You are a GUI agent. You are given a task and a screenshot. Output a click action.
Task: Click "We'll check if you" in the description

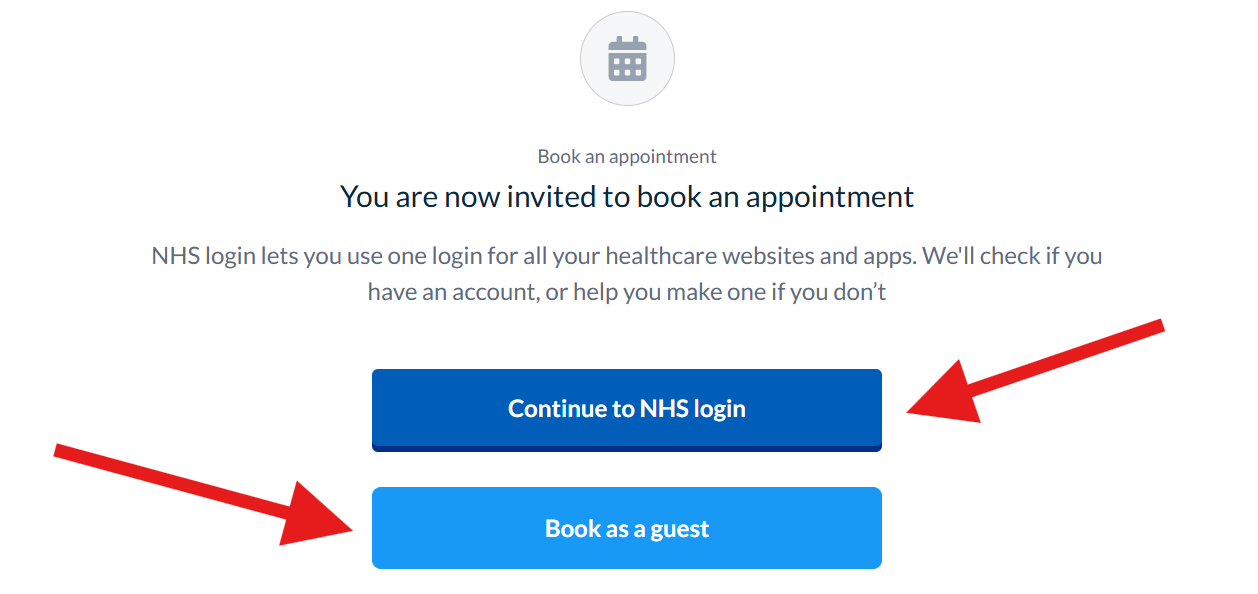pos(1012,256)
